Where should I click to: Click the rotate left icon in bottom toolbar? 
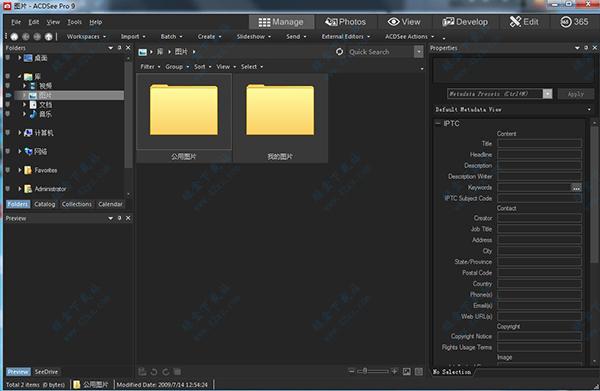pos(154,372)
